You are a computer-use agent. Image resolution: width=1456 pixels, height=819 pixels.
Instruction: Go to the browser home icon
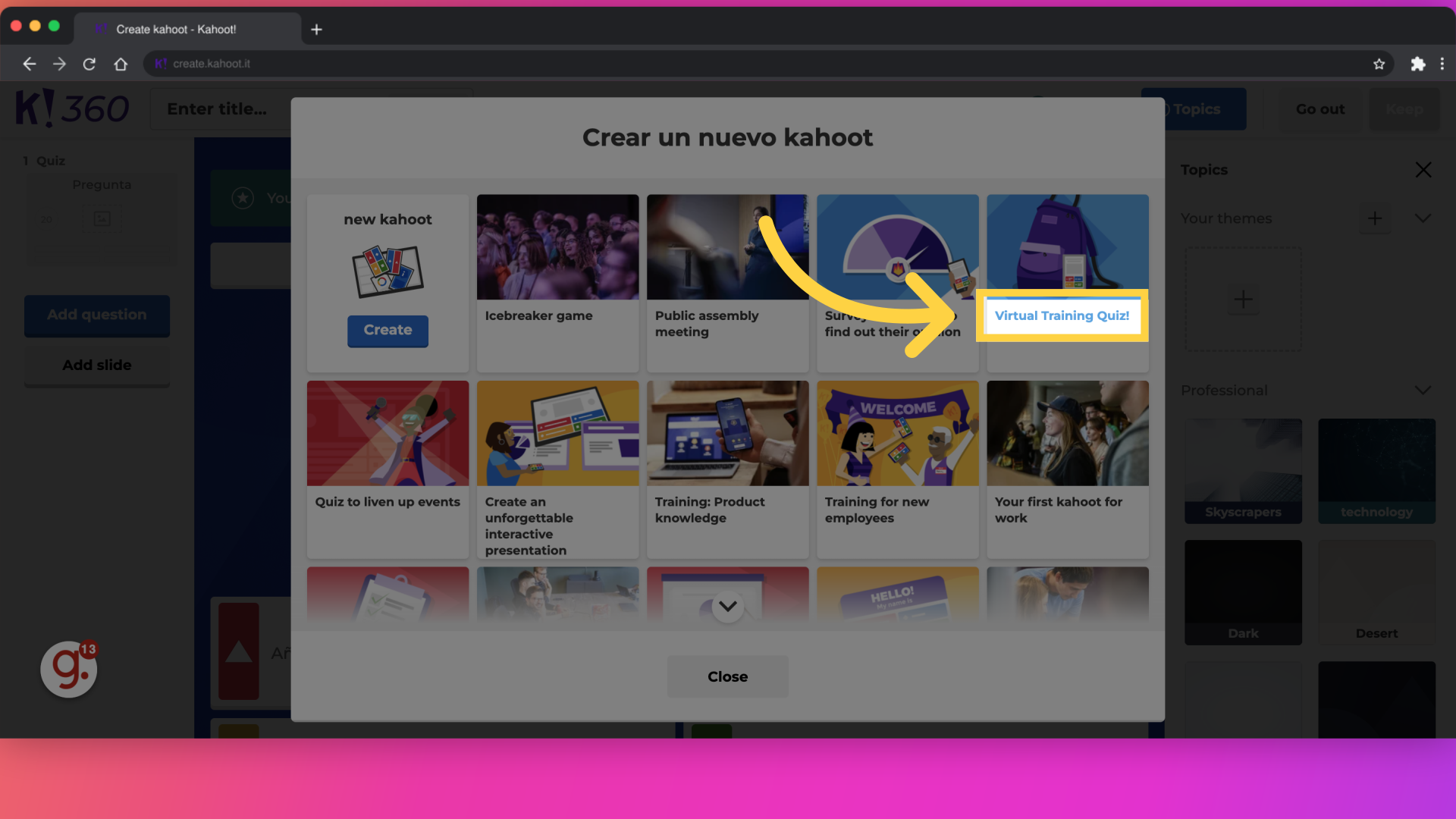[x=121, y=64]
